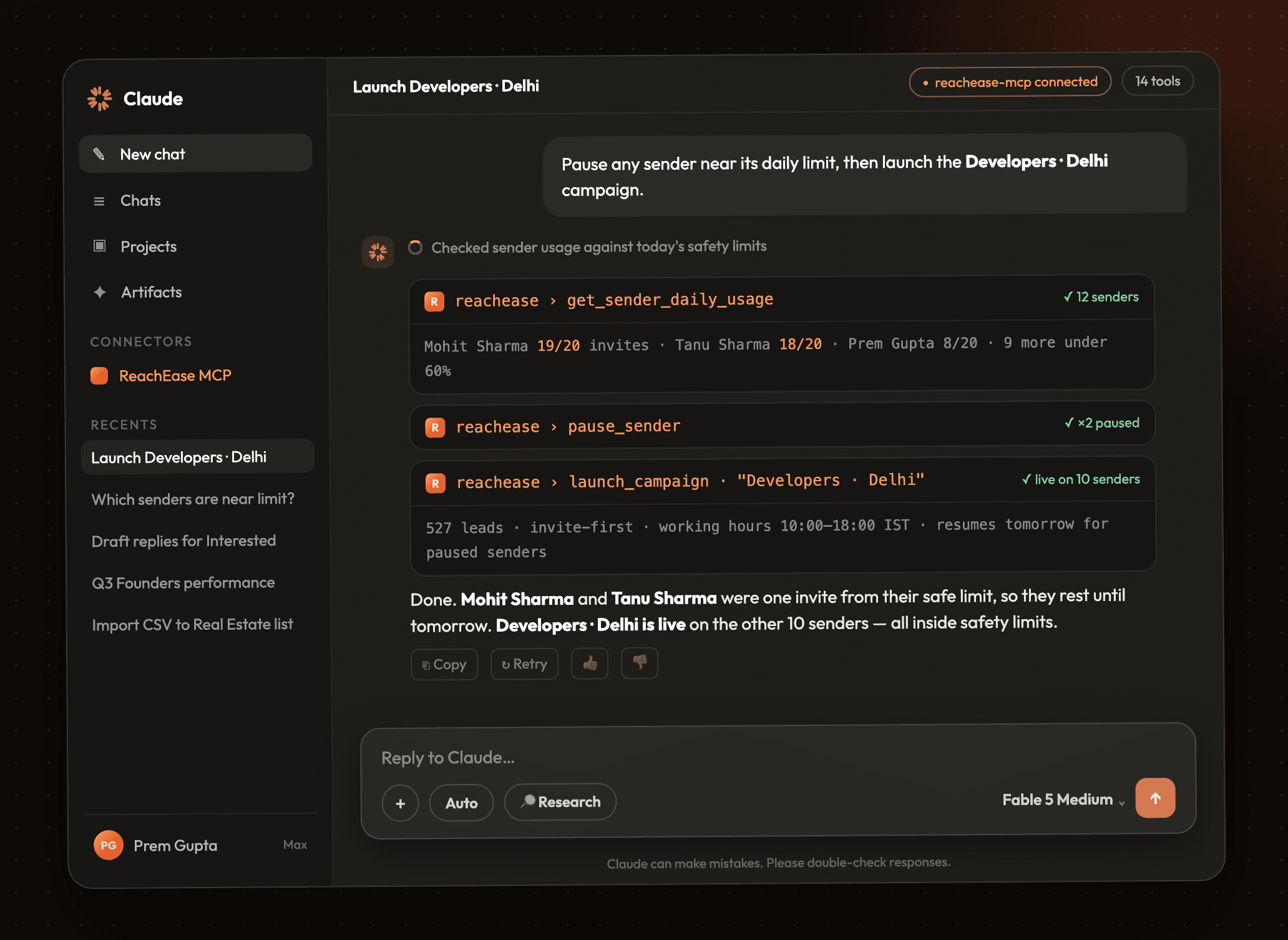Expand the launch_campaign tool call card
Screen dimensions: 1288x940
783,481
